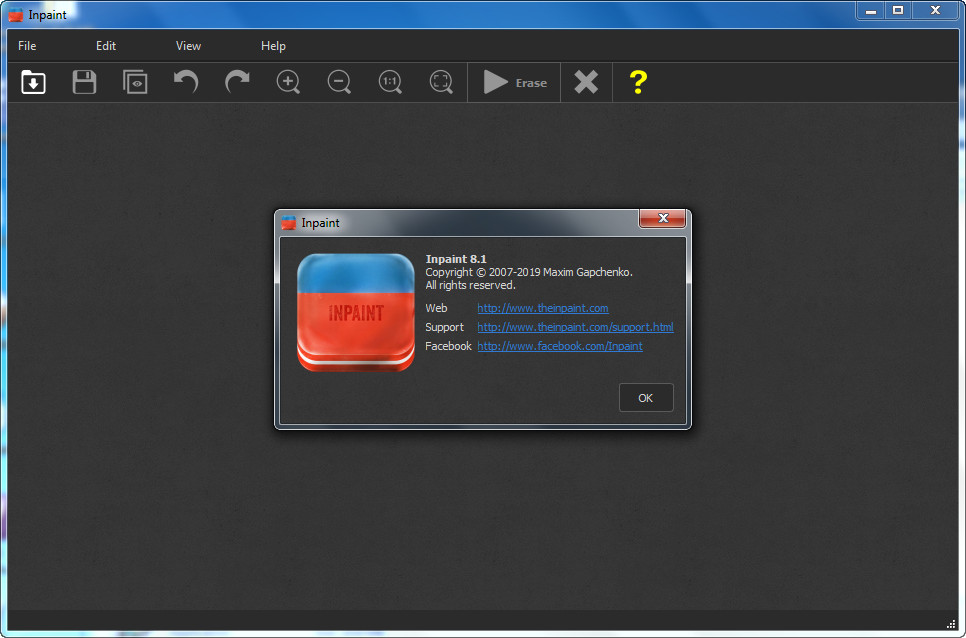This screenshot has height=638, width=966.
Task: Visit the theinpaint.com web link
Action: 543,308
